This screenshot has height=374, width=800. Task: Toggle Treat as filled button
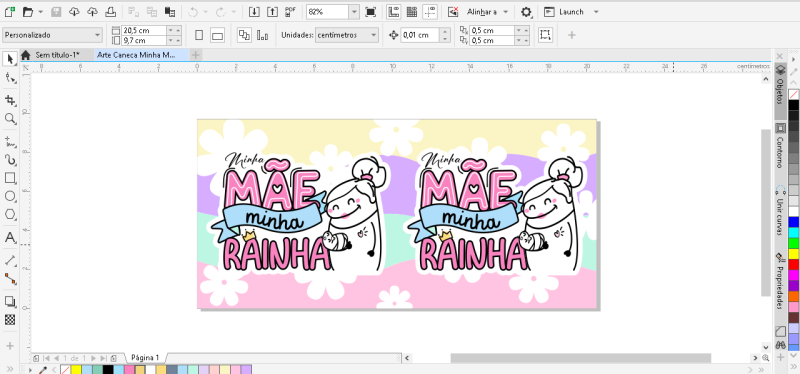545,35
